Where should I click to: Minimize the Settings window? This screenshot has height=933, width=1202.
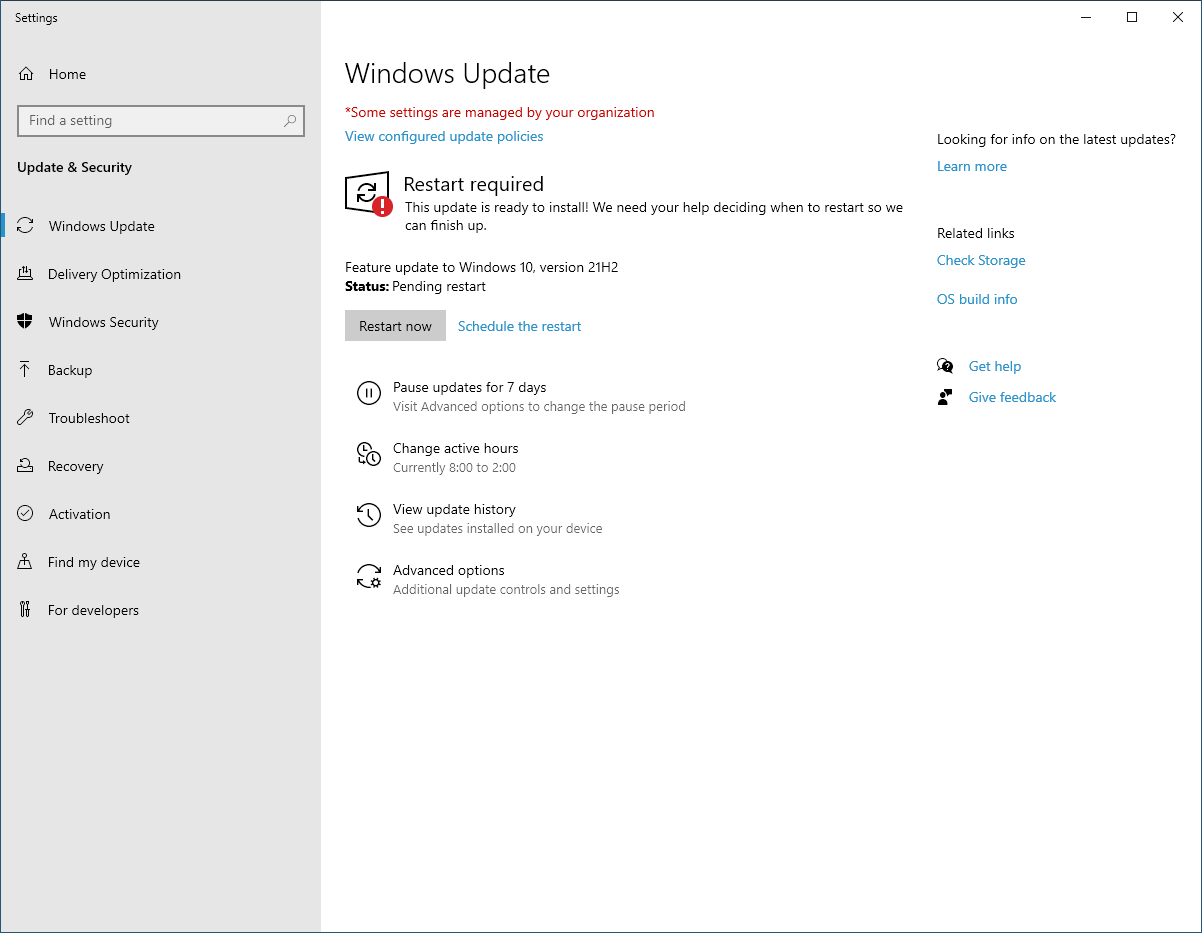pyautogui.click(x=1086, y=17)
